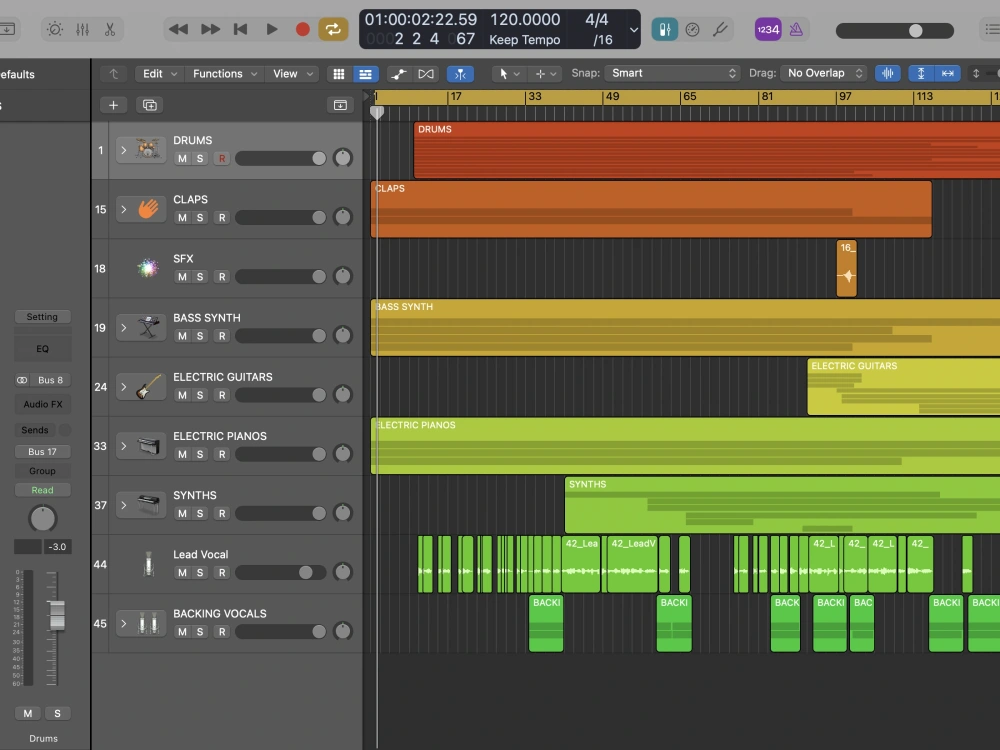Record-enable the SYNTHS track
The image size is (1000, 750).
pyautogui.click(x=222, y=513)
